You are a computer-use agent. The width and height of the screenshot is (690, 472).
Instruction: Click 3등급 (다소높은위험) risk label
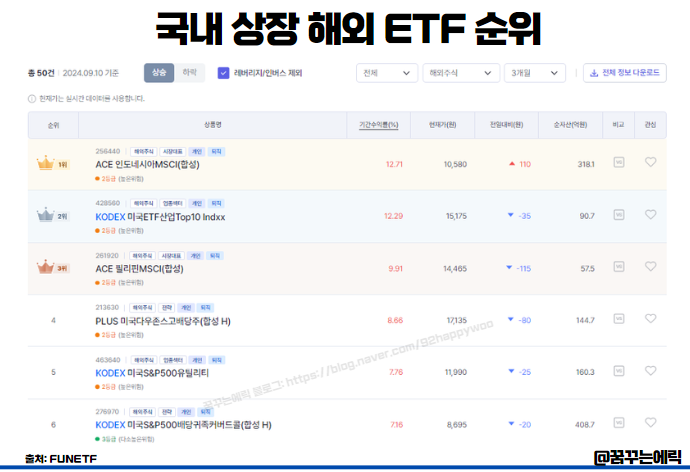[x=125, y=439]
